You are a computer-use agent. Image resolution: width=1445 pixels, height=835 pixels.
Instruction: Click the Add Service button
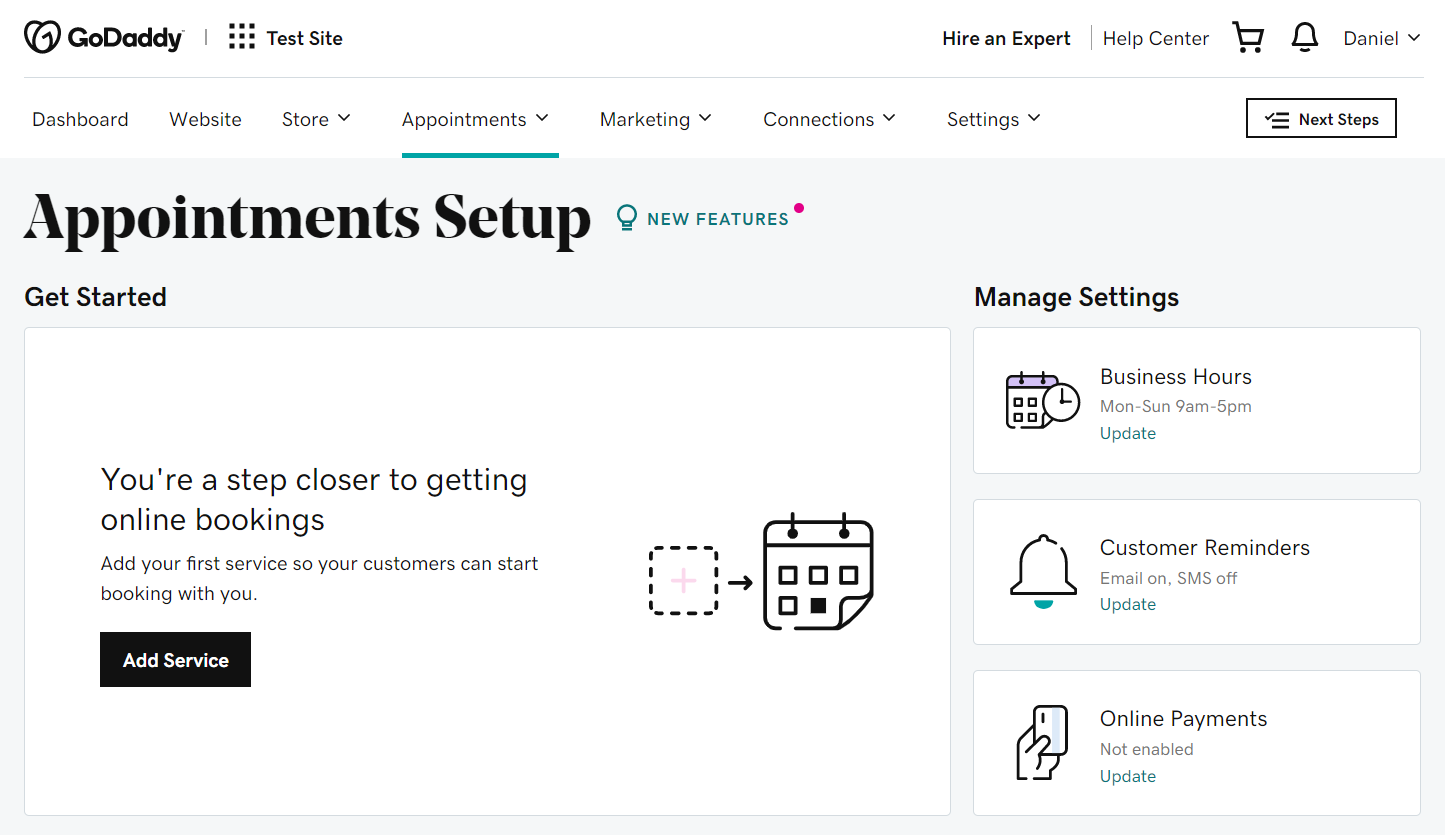[175, 660]
